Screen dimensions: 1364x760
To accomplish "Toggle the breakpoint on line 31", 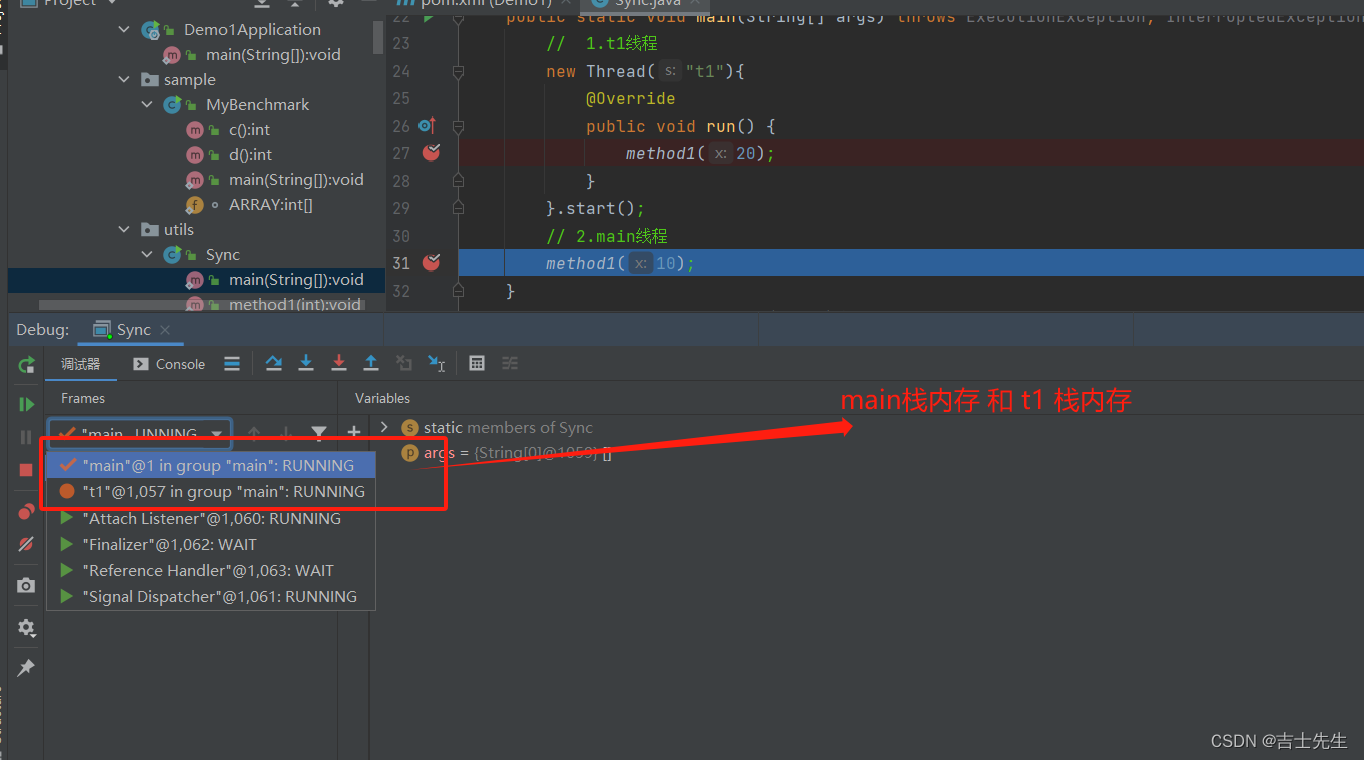I will point(432,263).
